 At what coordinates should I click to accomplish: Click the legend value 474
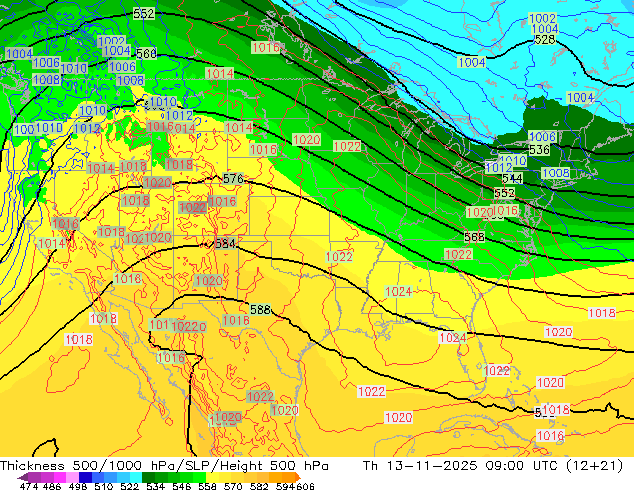point(29,486)
